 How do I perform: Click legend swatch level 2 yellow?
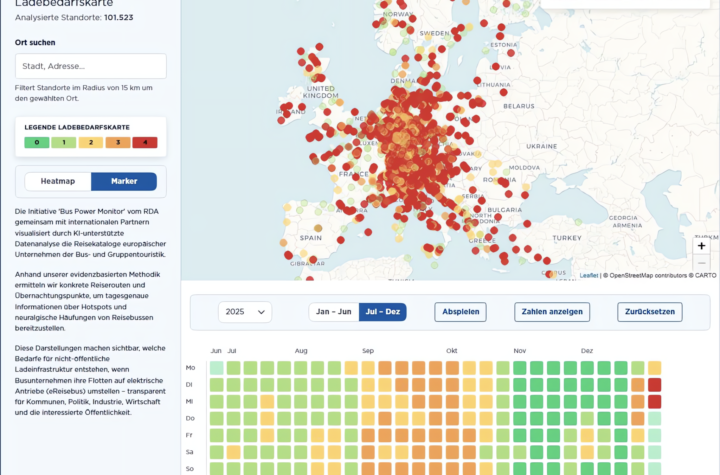[91, 142]
